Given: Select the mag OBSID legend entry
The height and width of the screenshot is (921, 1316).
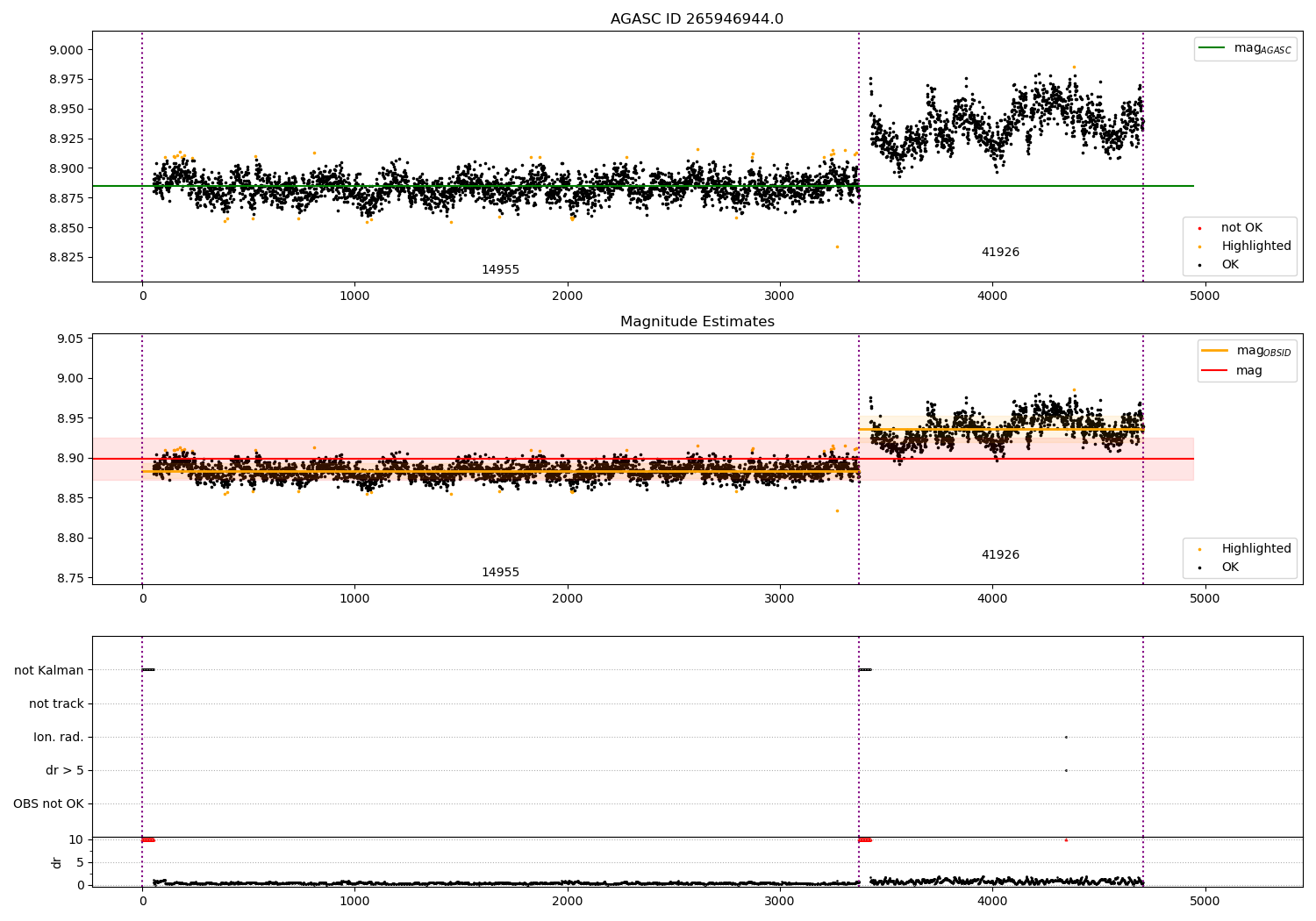Looking at the screenshot, I should pos(1246,351).
